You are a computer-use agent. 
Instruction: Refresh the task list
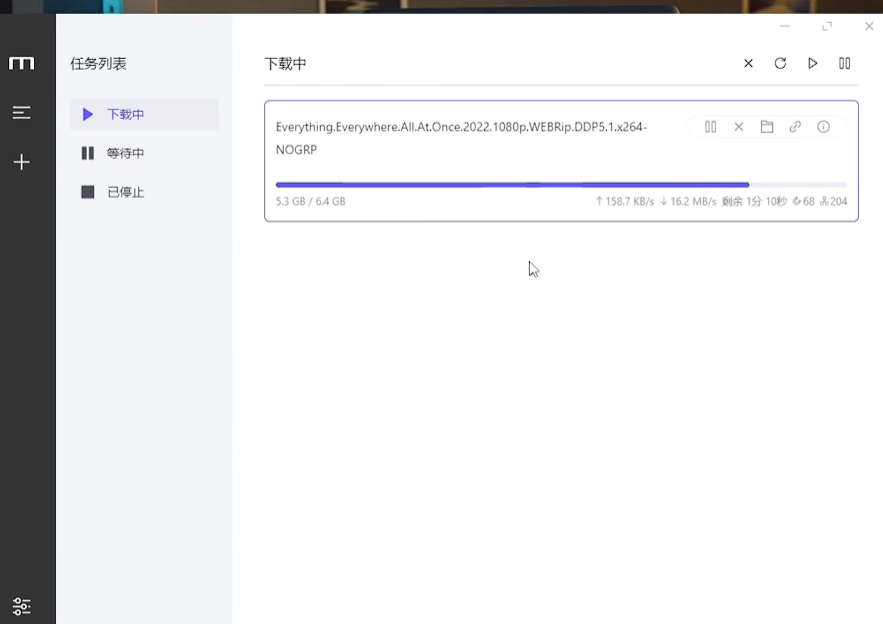pyautogui.click(x=780, y=63)
